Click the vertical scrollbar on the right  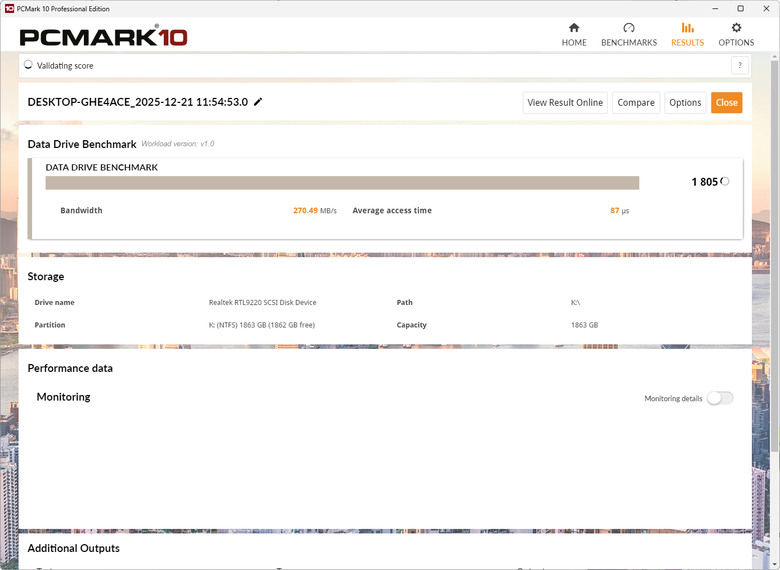(x=775, y=256)
